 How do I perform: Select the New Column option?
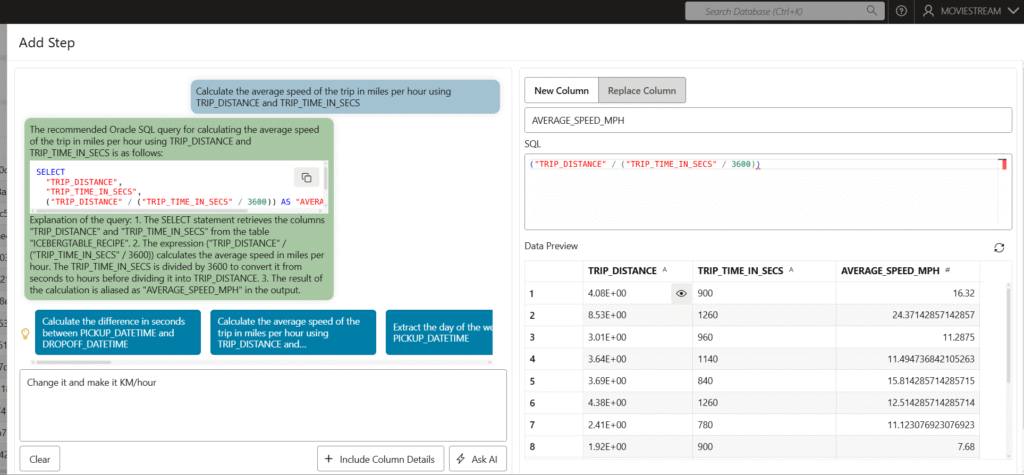[x=561, y=90]
